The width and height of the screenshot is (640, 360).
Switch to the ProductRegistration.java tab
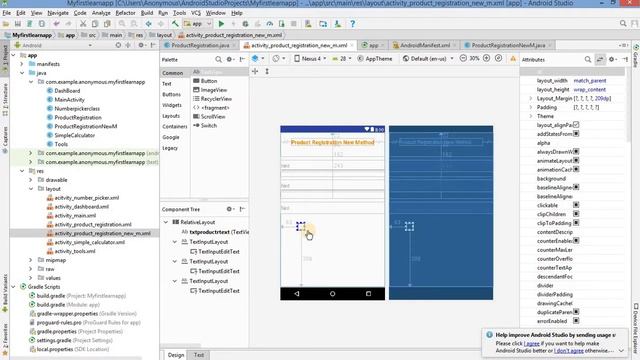coord(200,45)
